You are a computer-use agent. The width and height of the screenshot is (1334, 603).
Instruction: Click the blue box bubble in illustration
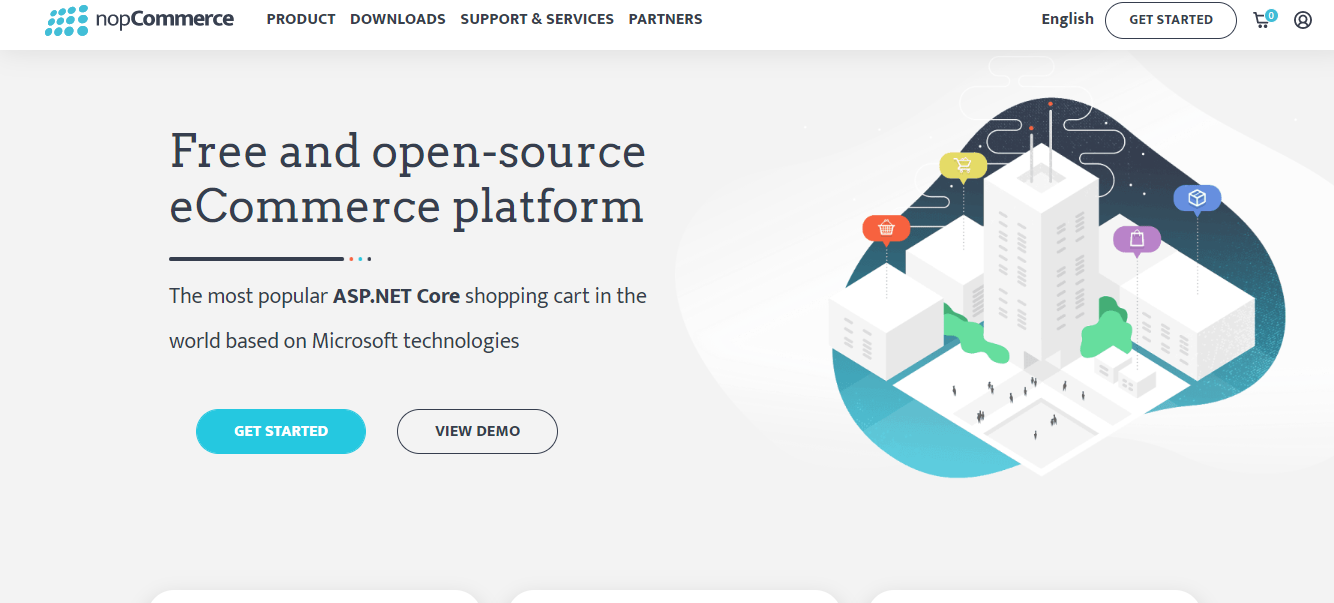click(x=1197, y=199)
